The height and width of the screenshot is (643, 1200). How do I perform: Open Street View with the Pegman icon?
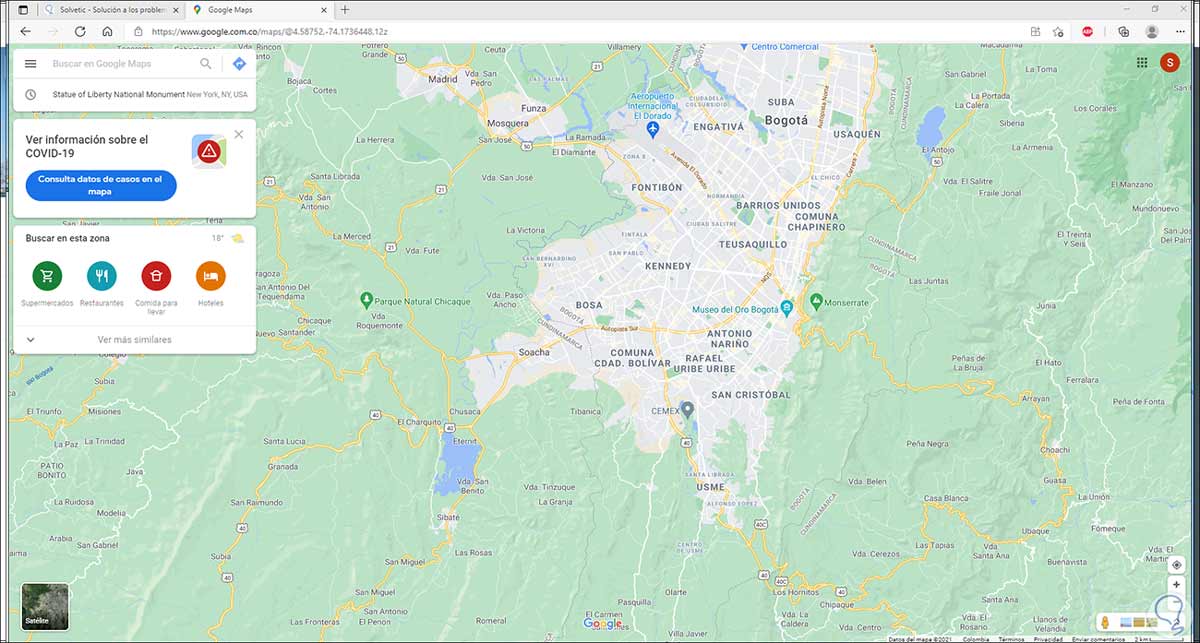click(1106, 622)
